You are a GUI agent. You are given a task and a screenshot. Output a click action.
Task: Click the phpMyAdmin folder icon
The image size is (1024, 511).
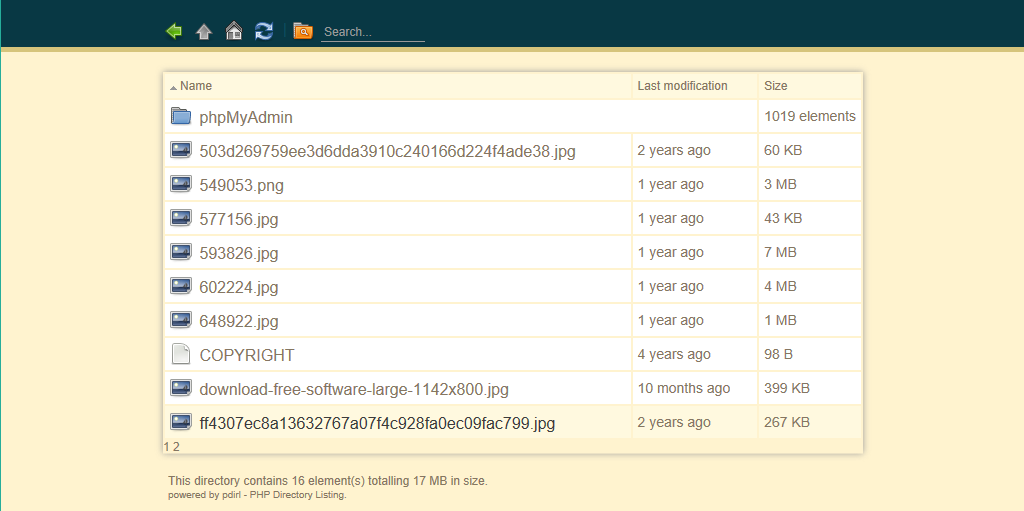(x=181, y=116)
